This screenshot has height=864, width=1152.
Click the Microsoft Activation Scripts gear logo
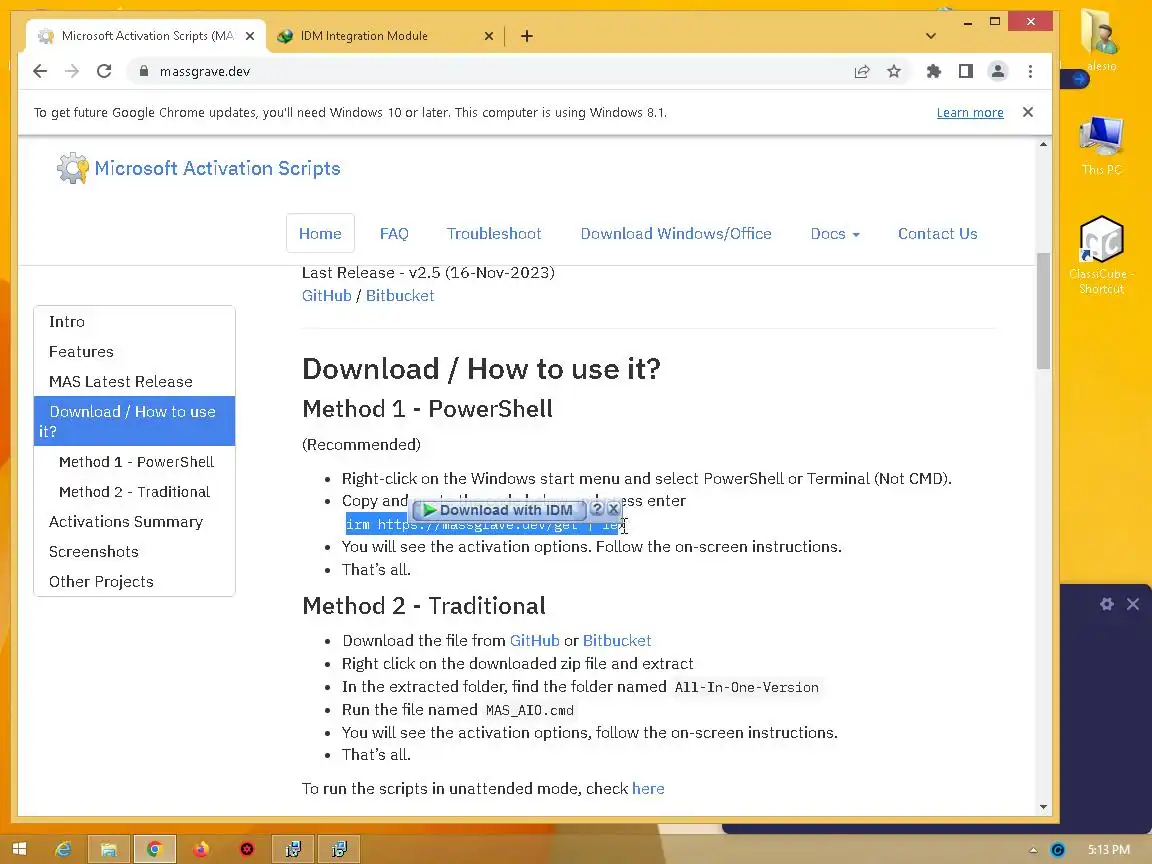click(73, 168)
